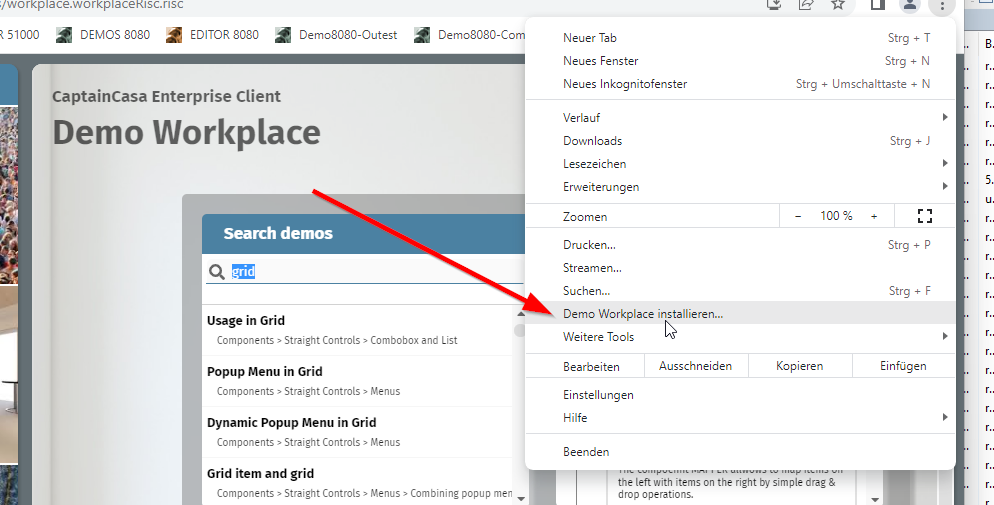The height and width of the screenshot is (505, 994).
Task: Click the user profile avatar icon
Action: (909, 5)
